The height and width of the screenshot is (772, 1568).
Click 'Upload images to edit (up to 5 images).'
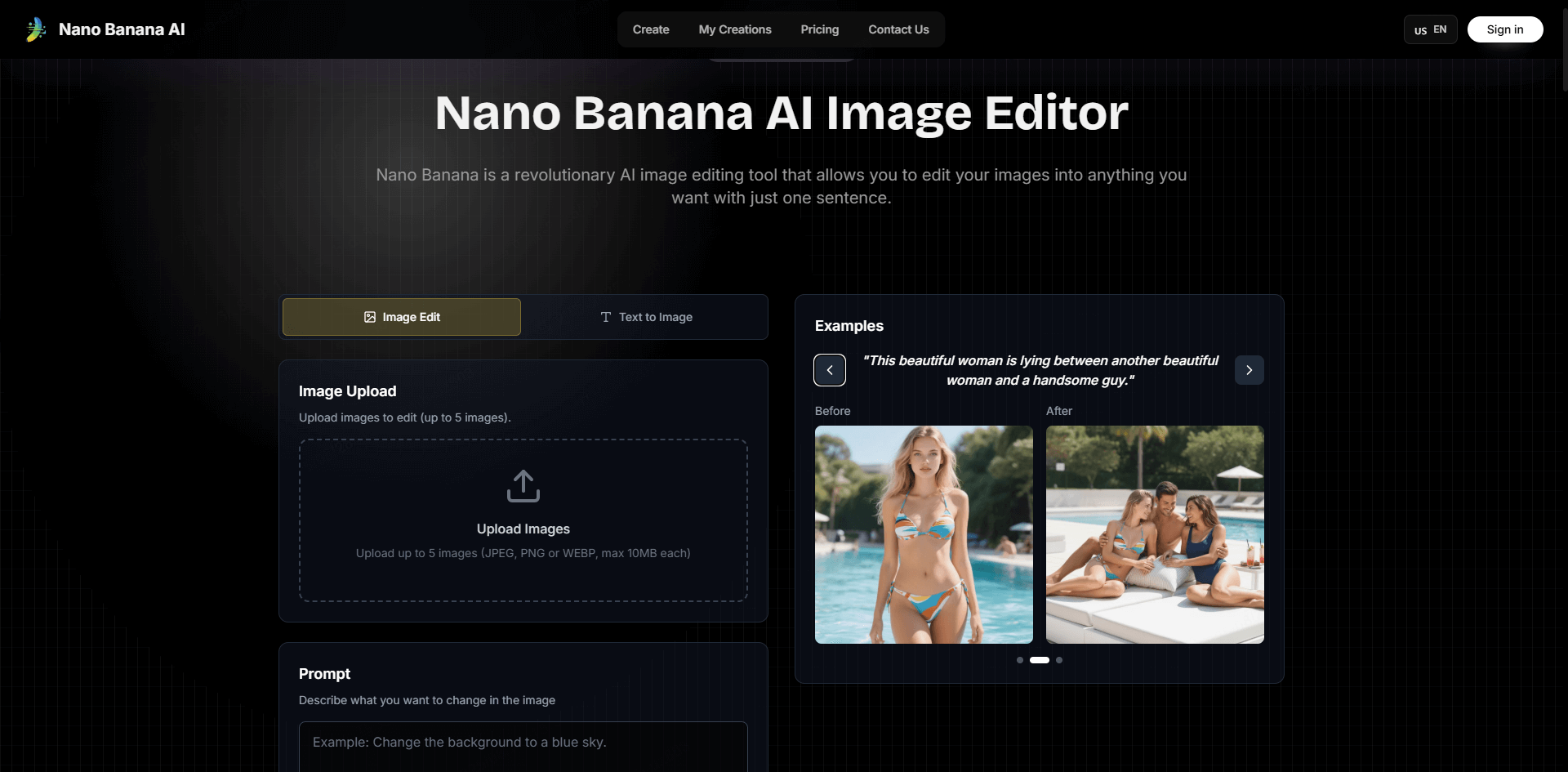tap(405, 417)
